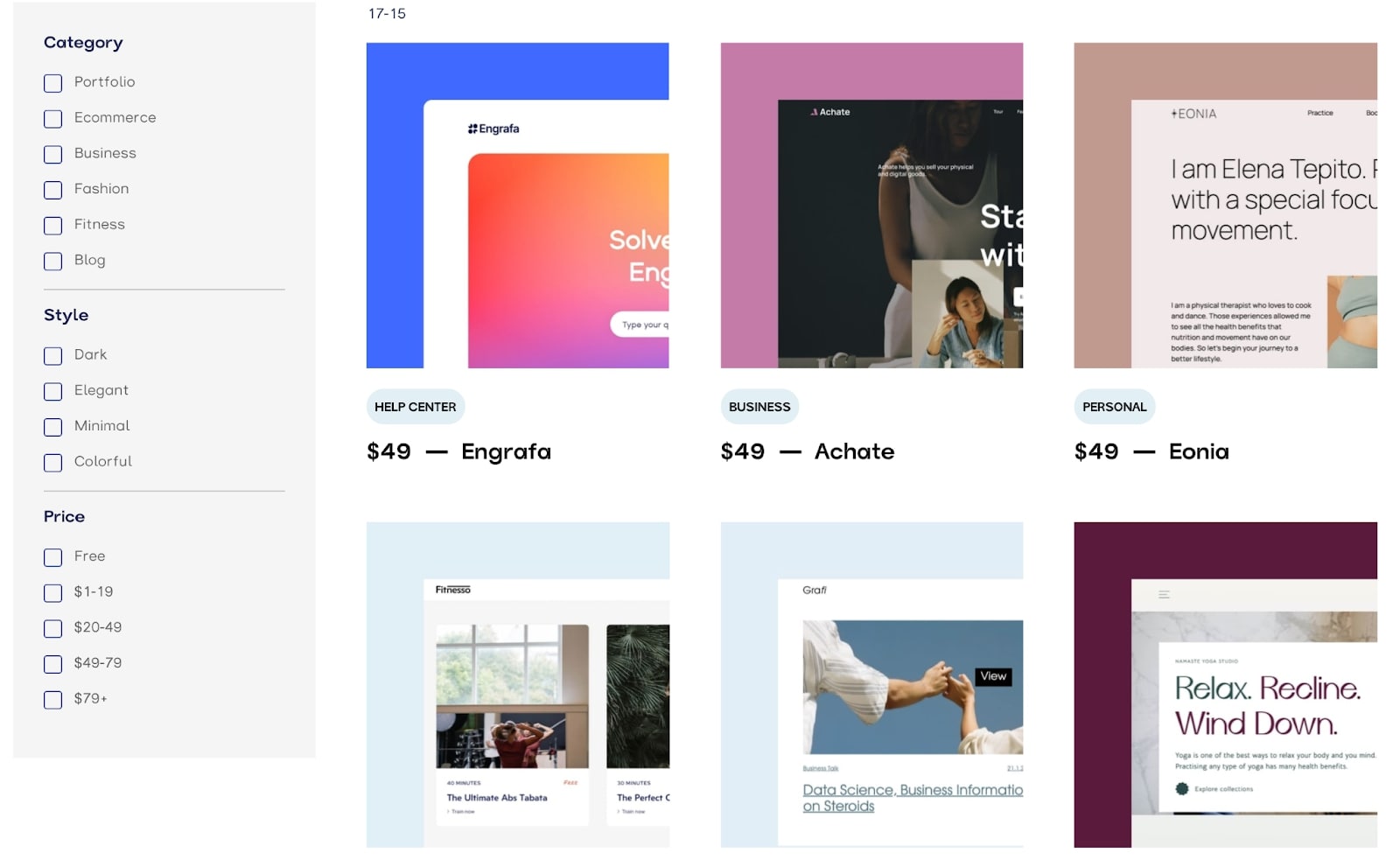Tick the Business category checkbox

click(x=53, y=155)
